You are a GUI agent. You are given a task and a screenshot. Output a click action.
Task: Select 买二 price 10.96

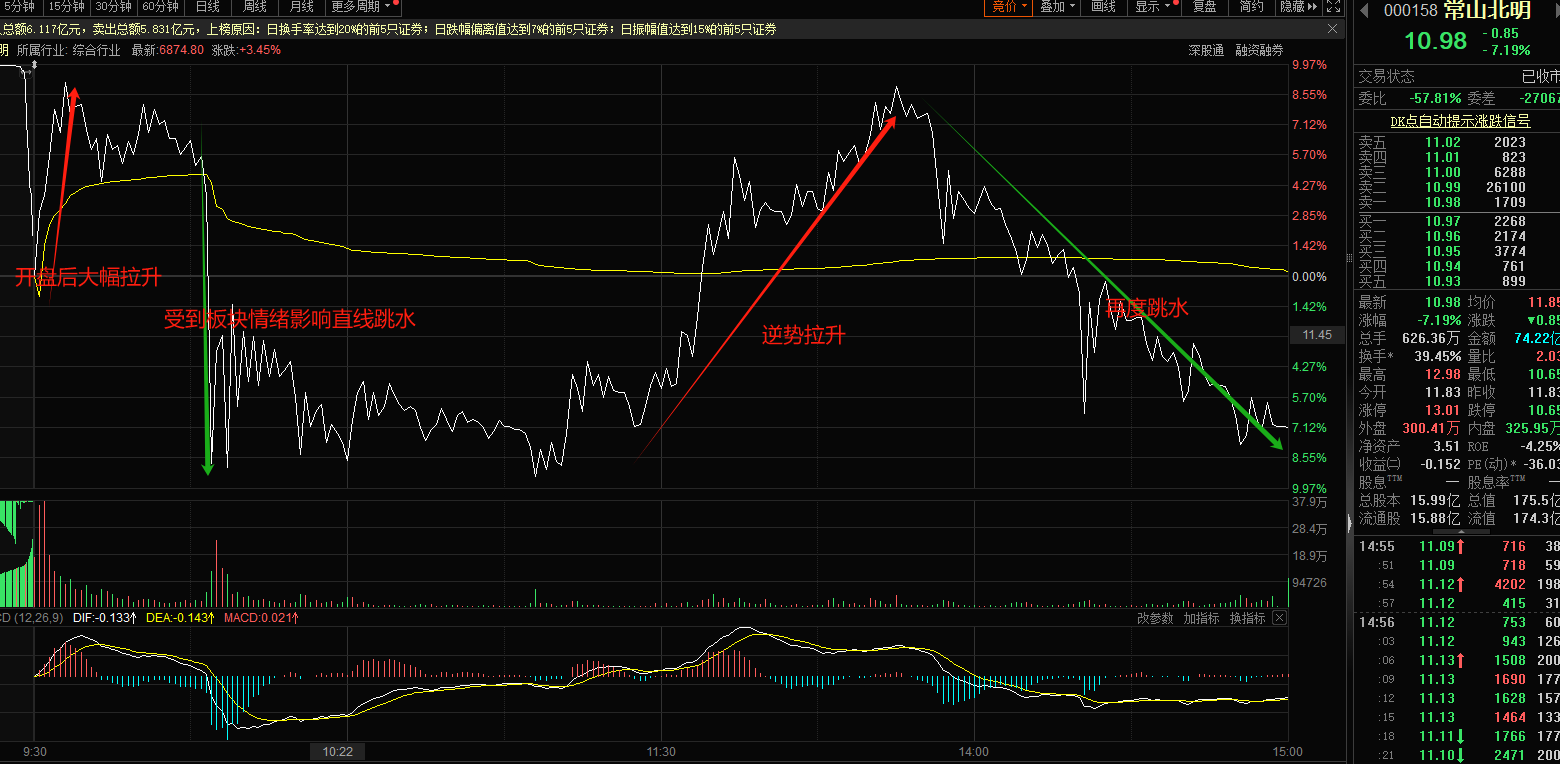pos(1443,236)
